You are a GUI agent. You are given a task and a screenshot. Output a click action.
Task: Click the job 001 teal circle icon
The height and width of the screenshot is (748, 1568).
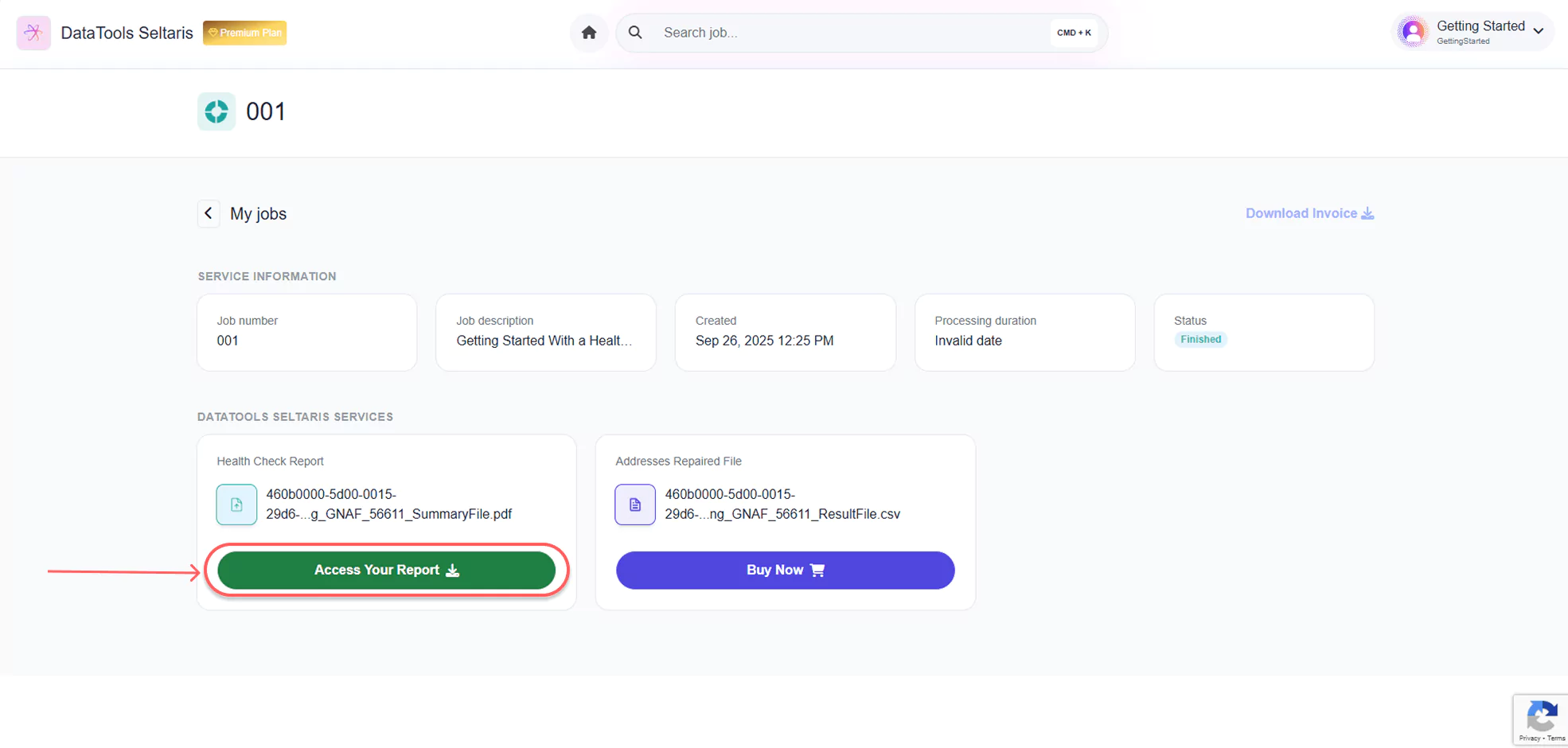(216, 111)
